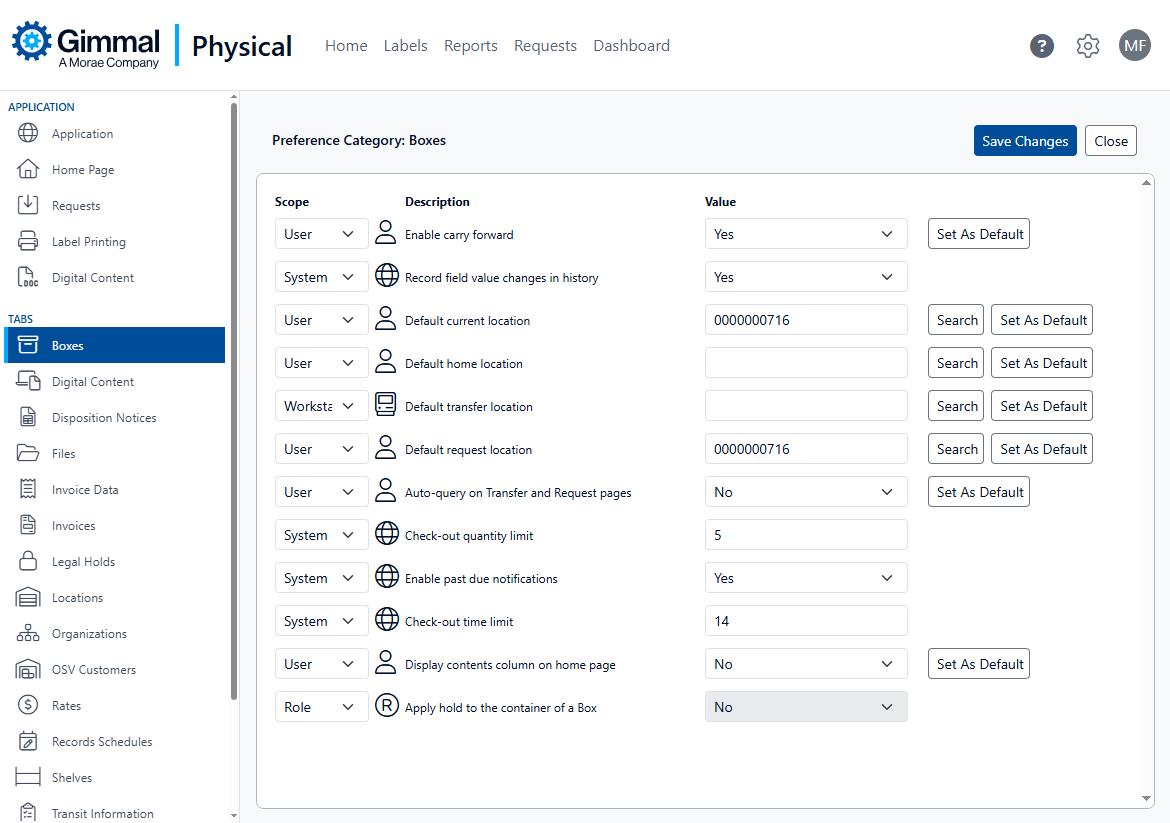Open Auto-query on Transfer and Request dropdown
This screenshot has width=1170, height=823.
tap(805, 492)
